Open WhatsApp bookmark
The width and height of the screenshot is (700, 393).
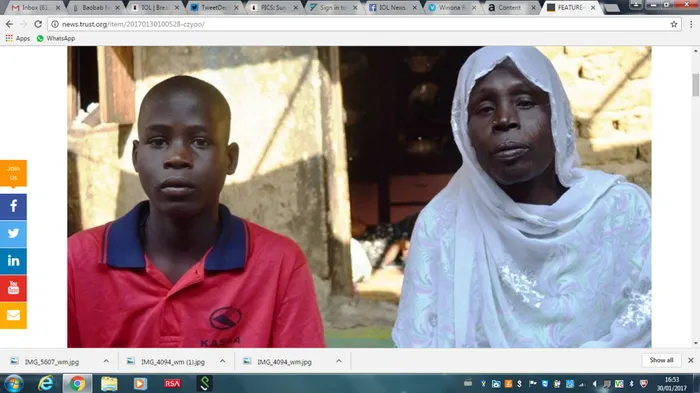[56, 38]
